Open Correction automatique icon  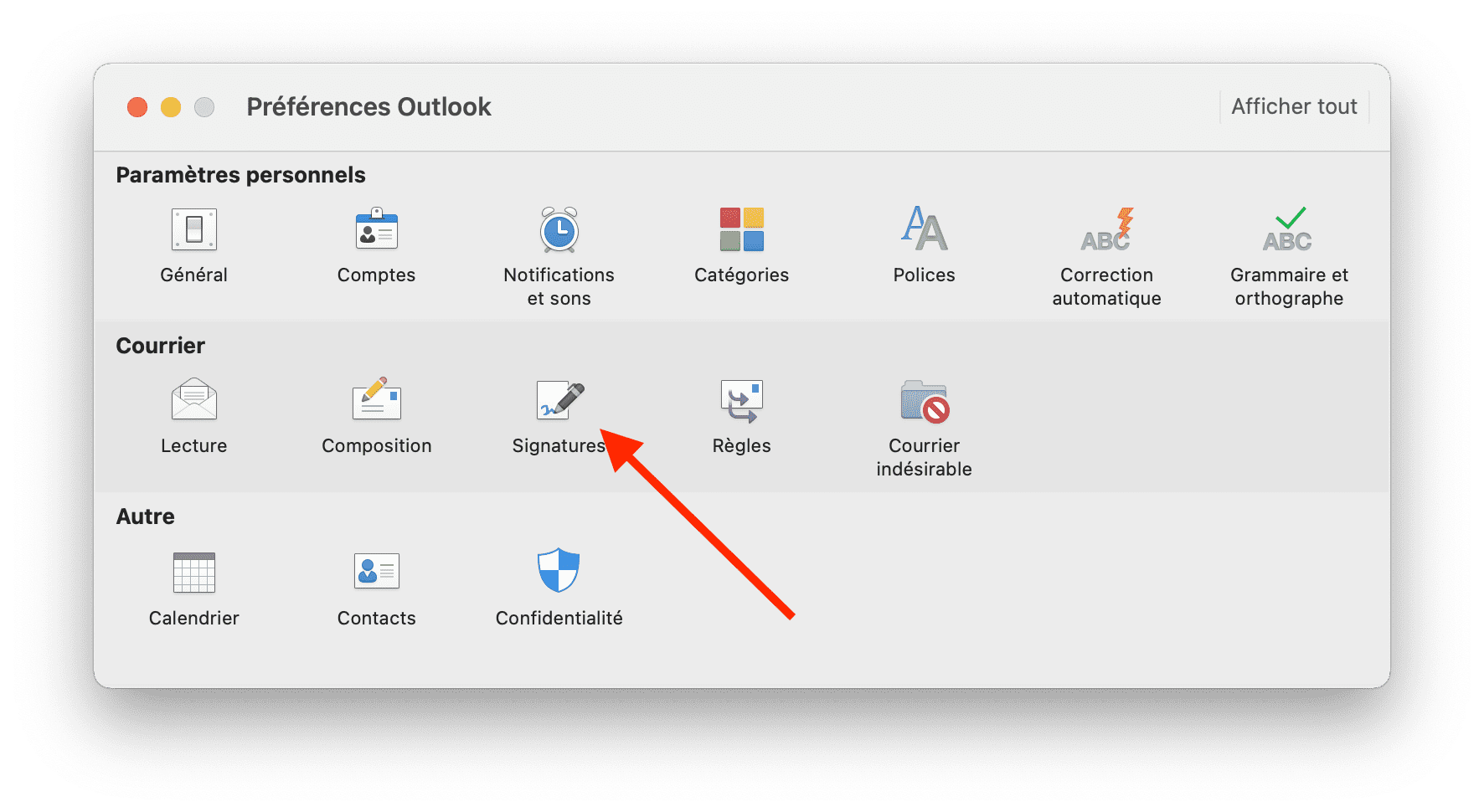tap(1106, 229)
